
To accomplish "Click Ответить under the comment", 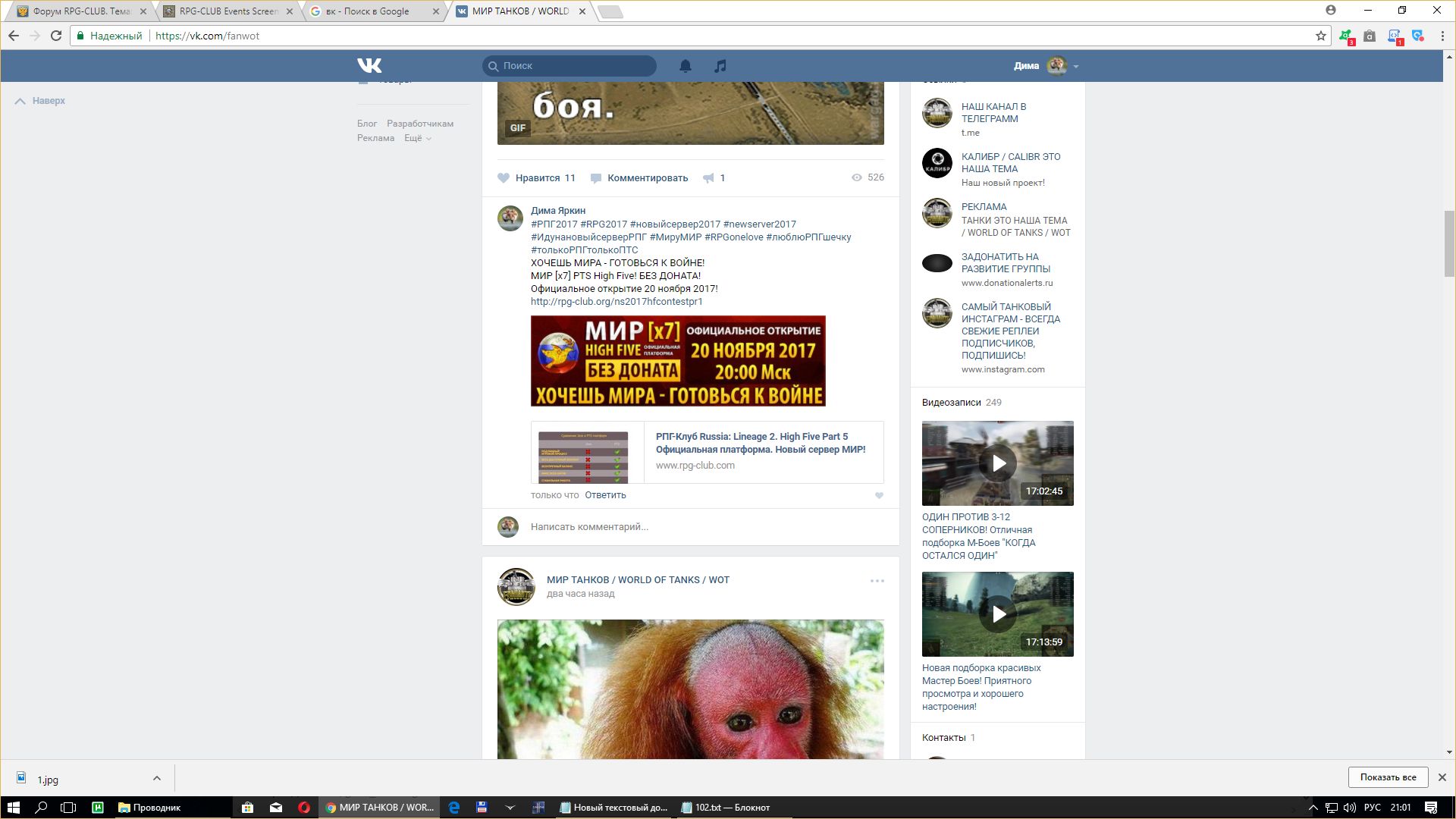I will [605, 495].
